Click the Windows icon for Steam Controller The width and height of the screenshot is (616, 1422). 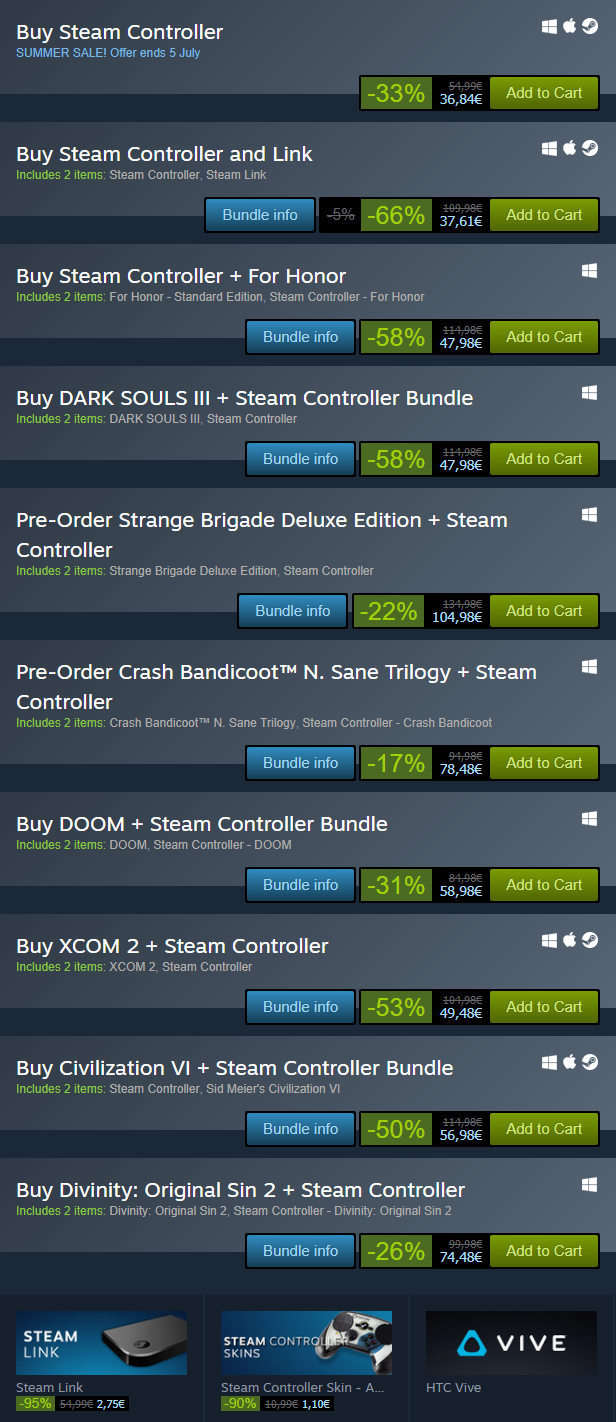click(x=550, y=27)
